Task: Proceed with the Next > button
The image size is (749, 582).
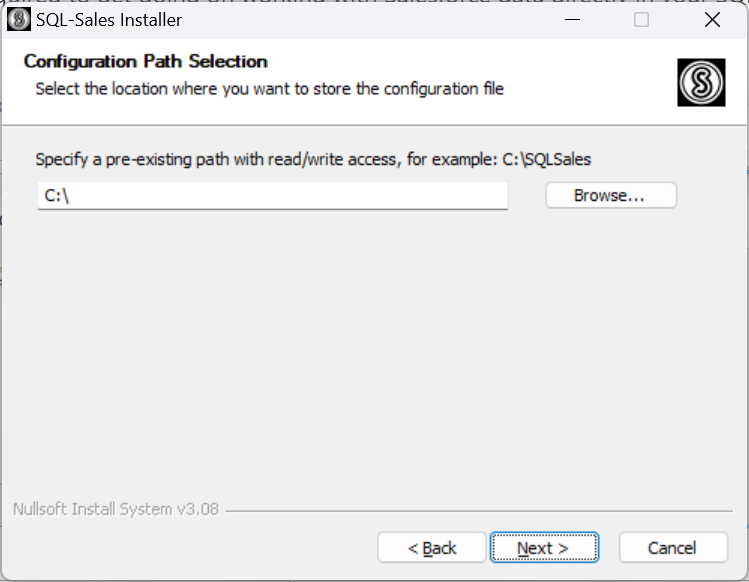Action: point(544,548)
